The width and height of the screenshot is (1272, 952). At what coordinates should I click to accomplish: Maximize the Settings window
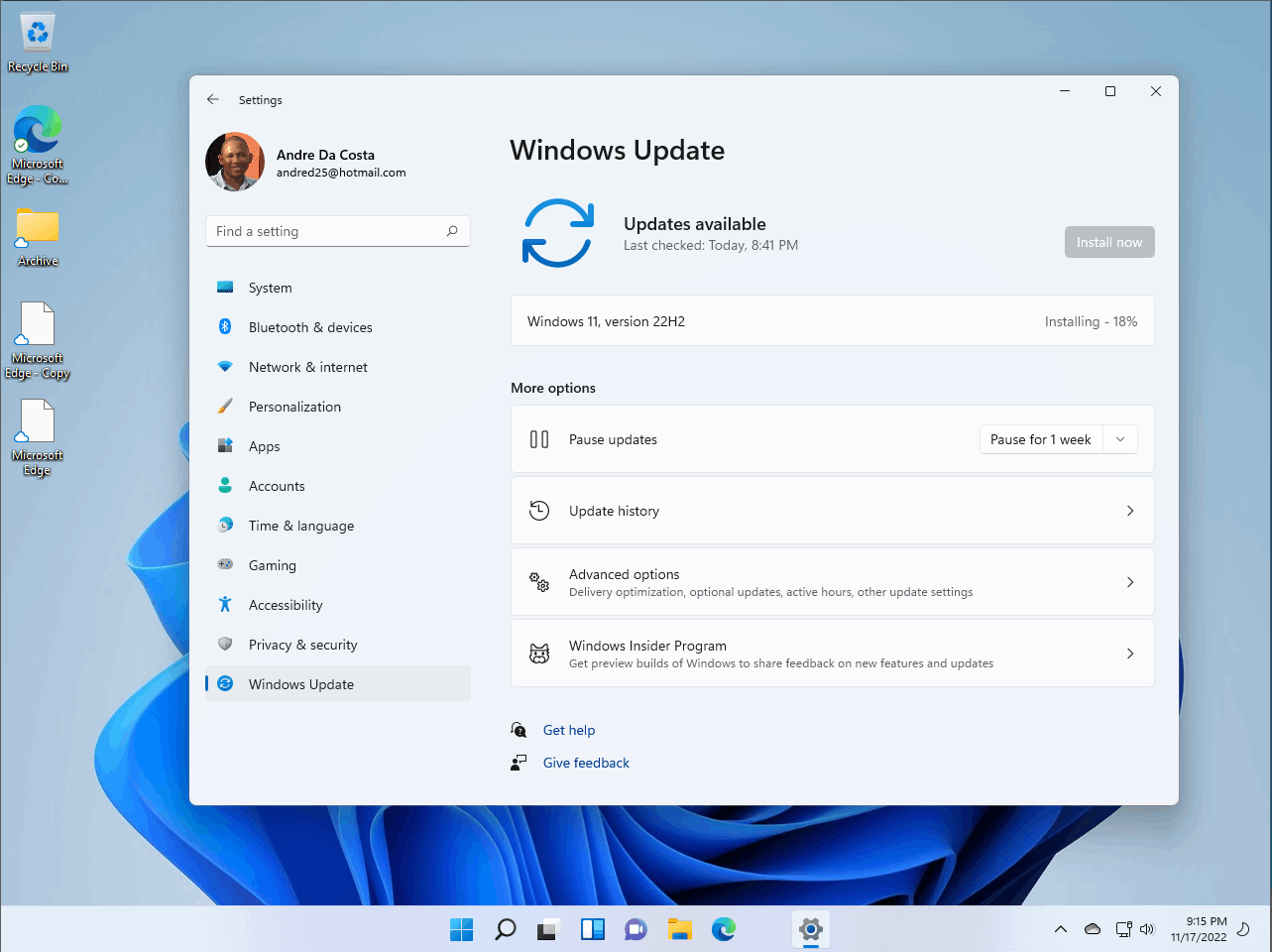point(1110,91)
